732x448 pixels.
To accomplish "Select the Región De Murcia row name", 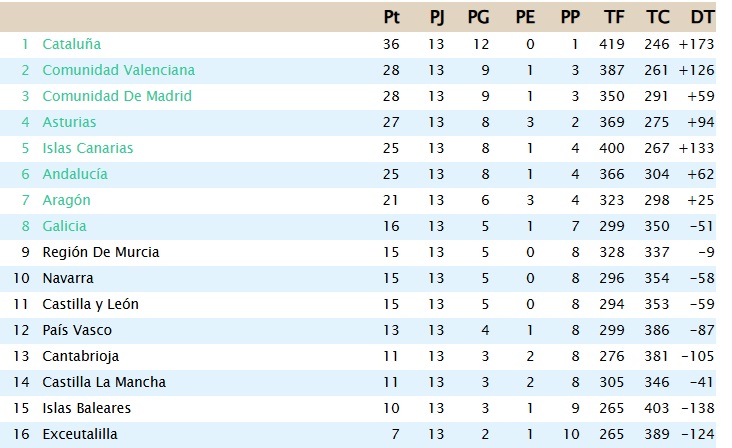I will click(x=100, y=252).
